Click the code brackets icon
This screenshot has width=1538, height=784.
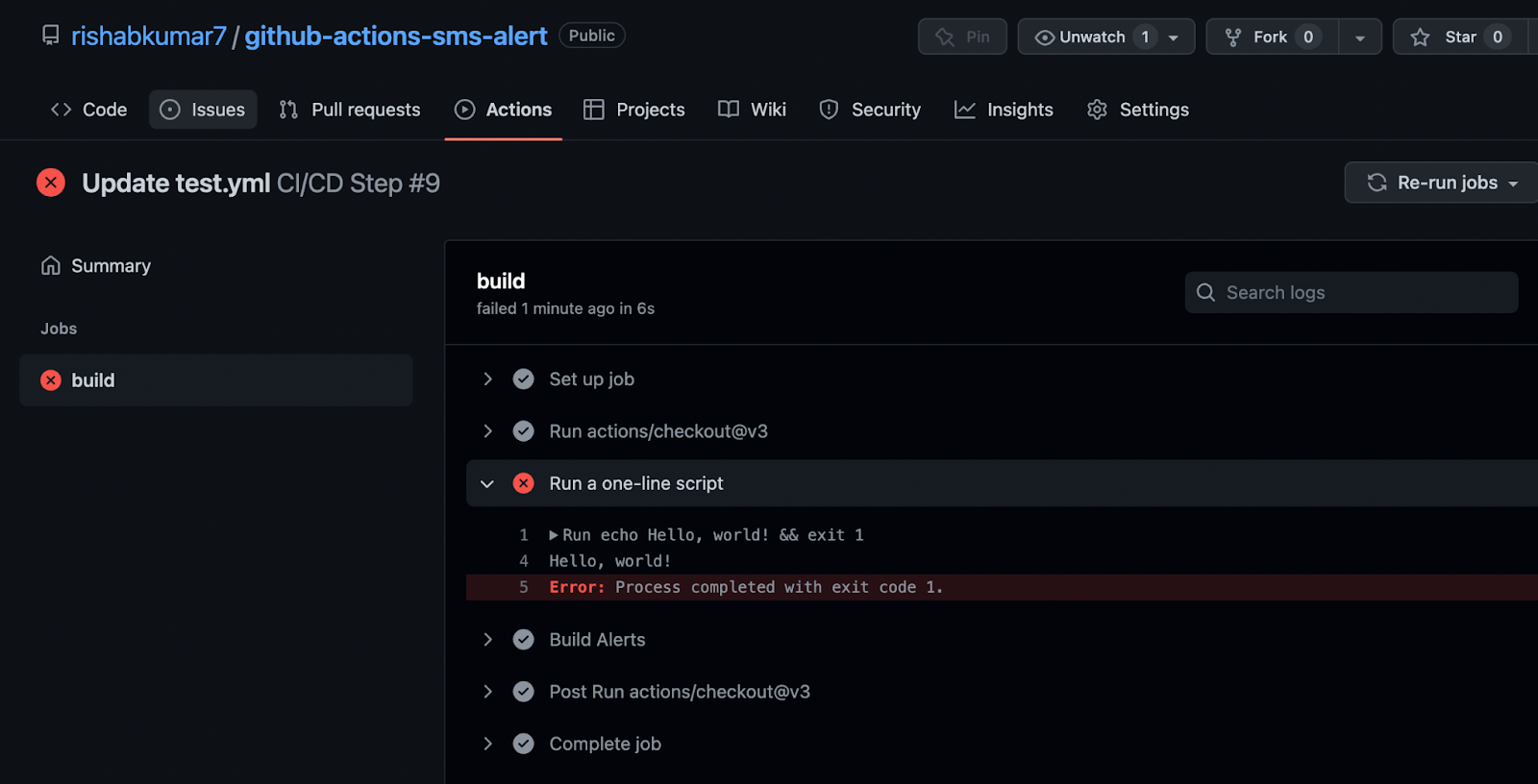click(x=61, y=110)
